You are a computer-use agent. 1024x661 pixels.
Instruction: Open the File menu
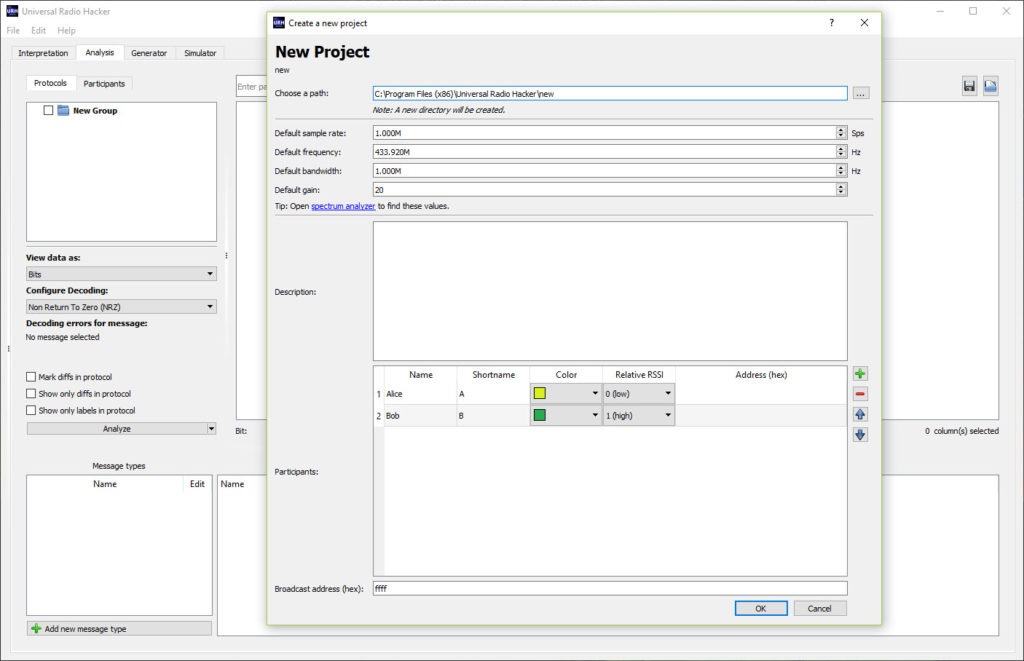point(13,30)
